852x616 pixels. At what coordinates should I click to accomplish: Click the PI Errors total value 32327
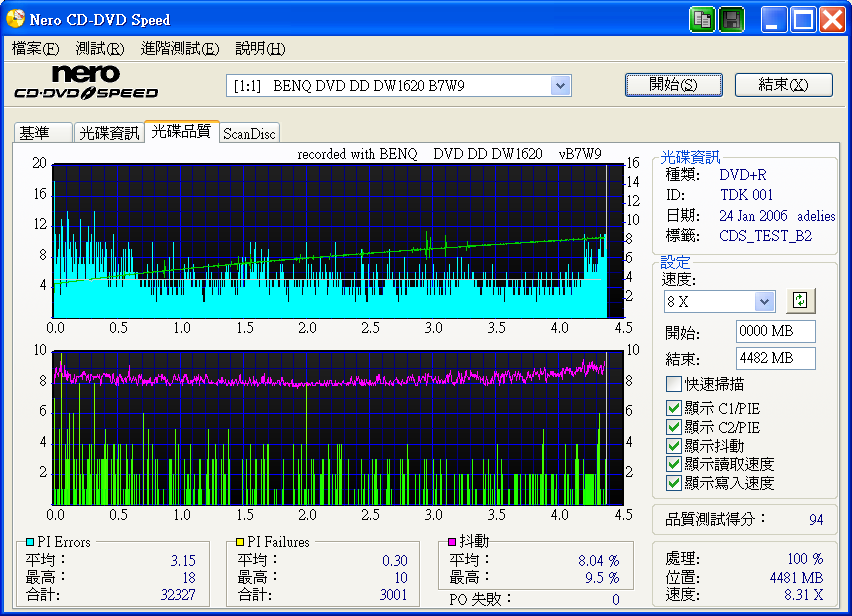(178, 595)
